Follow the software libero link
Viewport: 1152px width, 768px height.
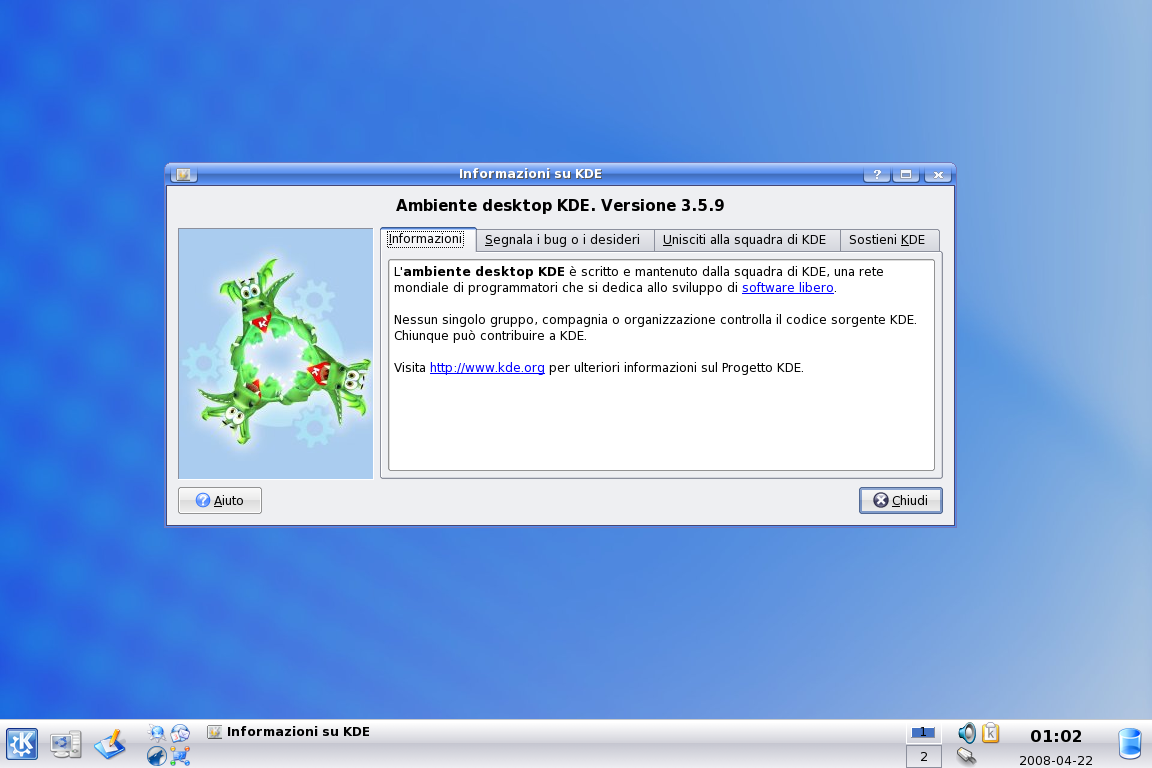[x=787, y=288]
